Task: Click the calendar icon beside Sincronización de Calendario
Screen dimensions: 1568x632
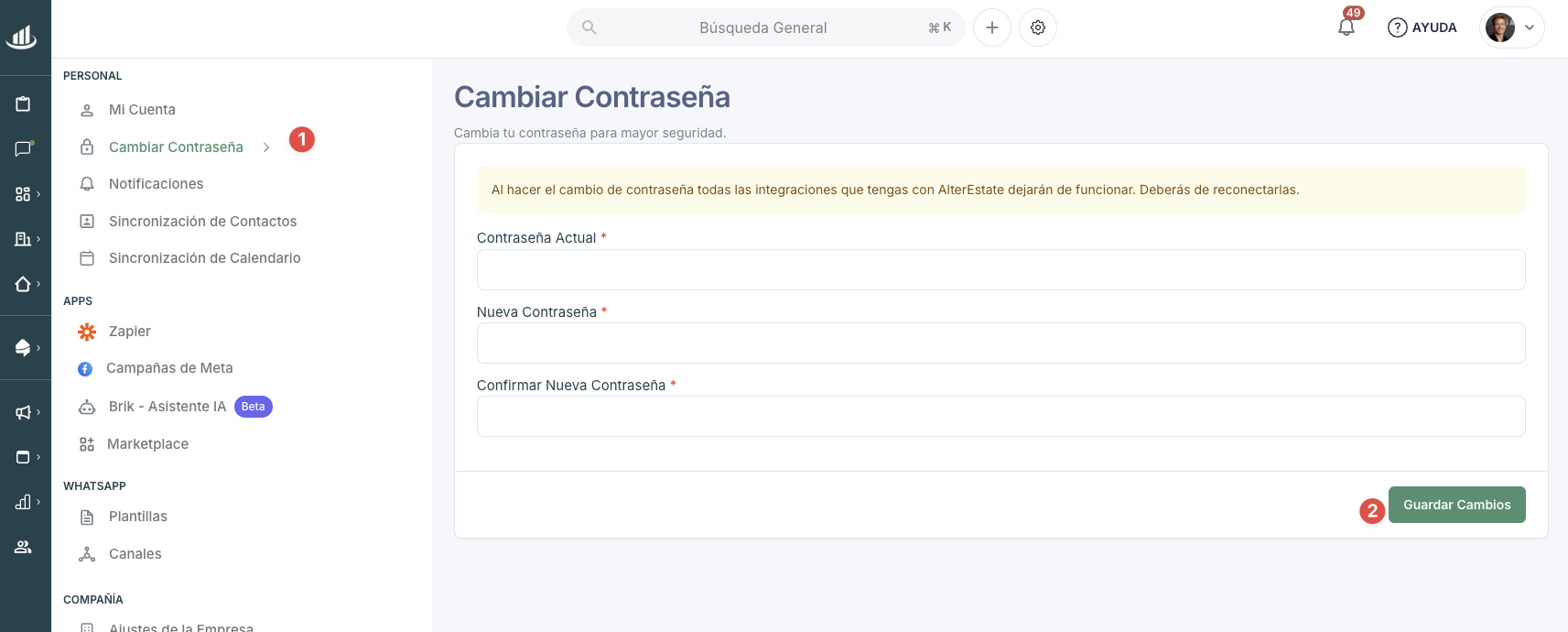Action: coord(87,258)
